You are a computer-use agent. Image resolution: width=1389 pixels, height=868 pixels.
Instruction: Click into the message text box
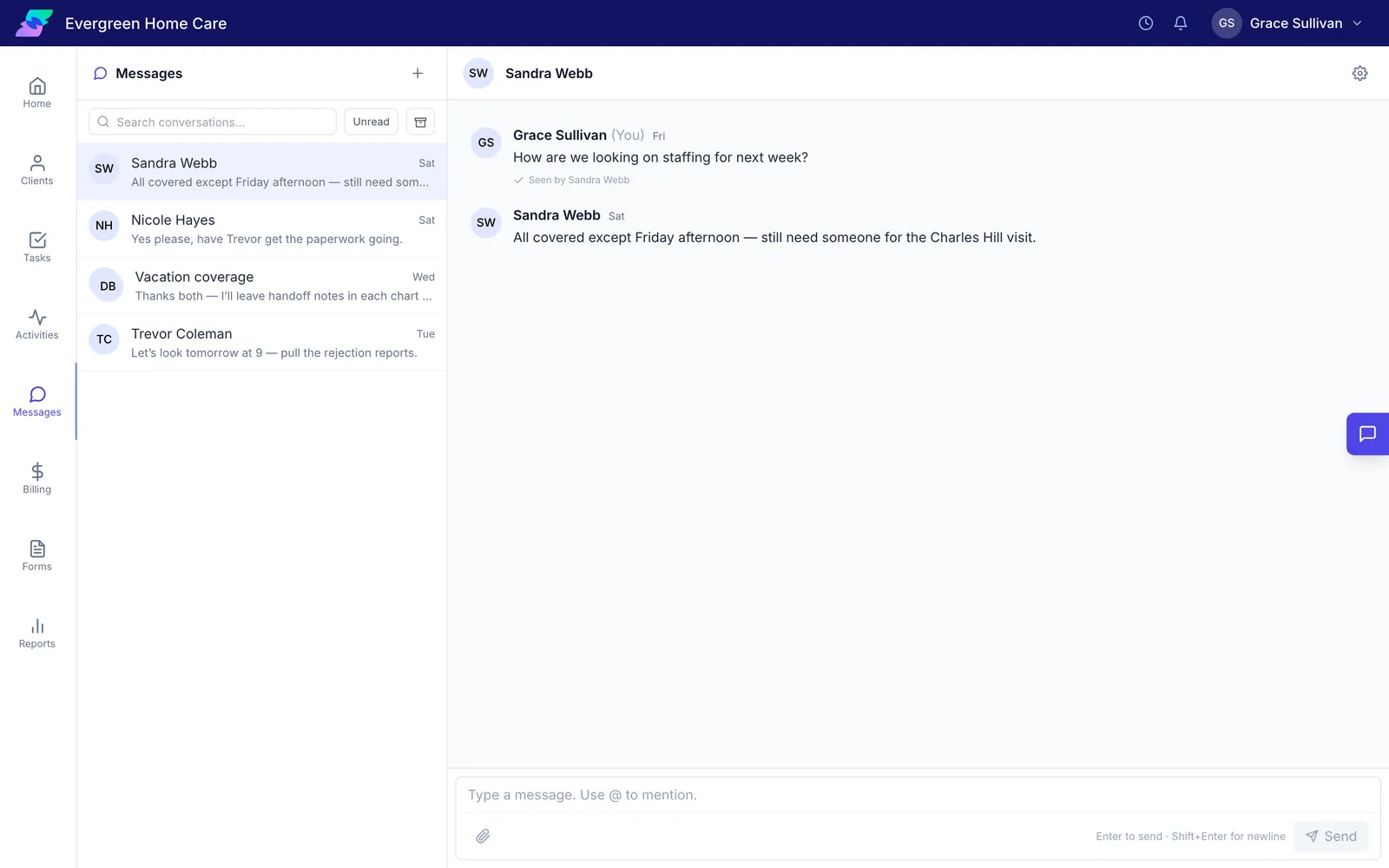[918, 795]
